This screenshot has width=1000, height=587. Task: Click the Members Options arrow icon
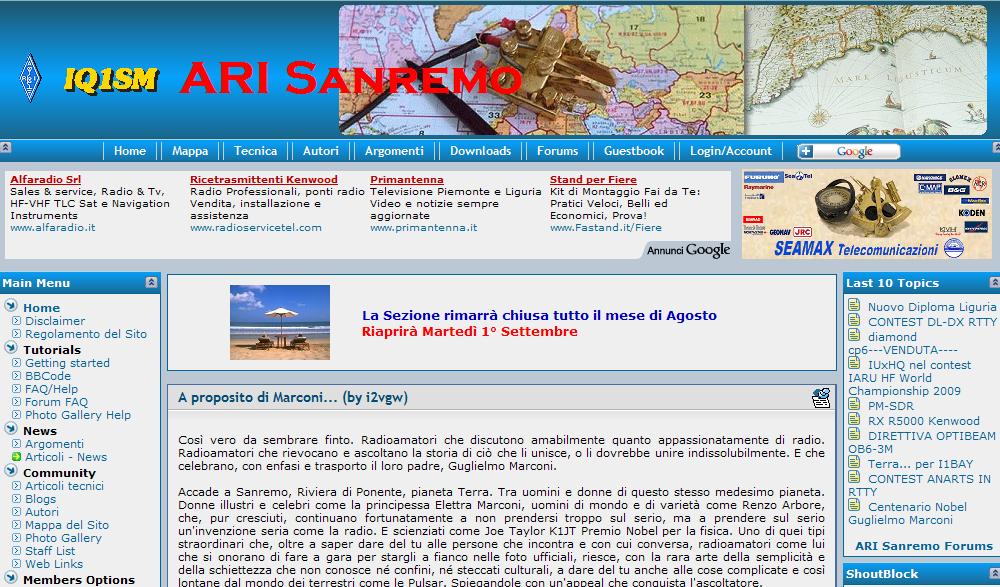(11, 577)
